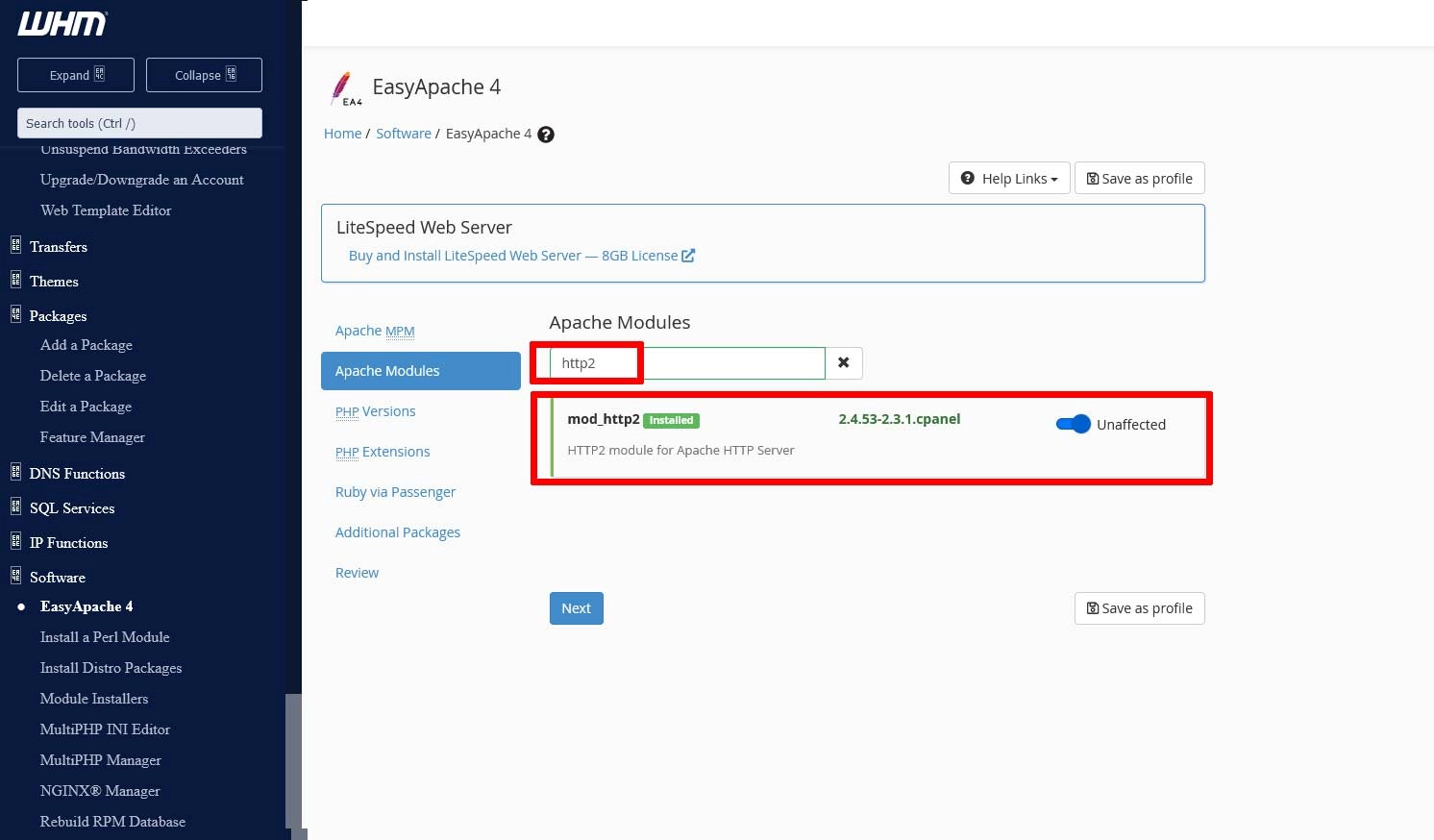Open the Additional Packages tab
1434x840 pixels.
(398, 532)
